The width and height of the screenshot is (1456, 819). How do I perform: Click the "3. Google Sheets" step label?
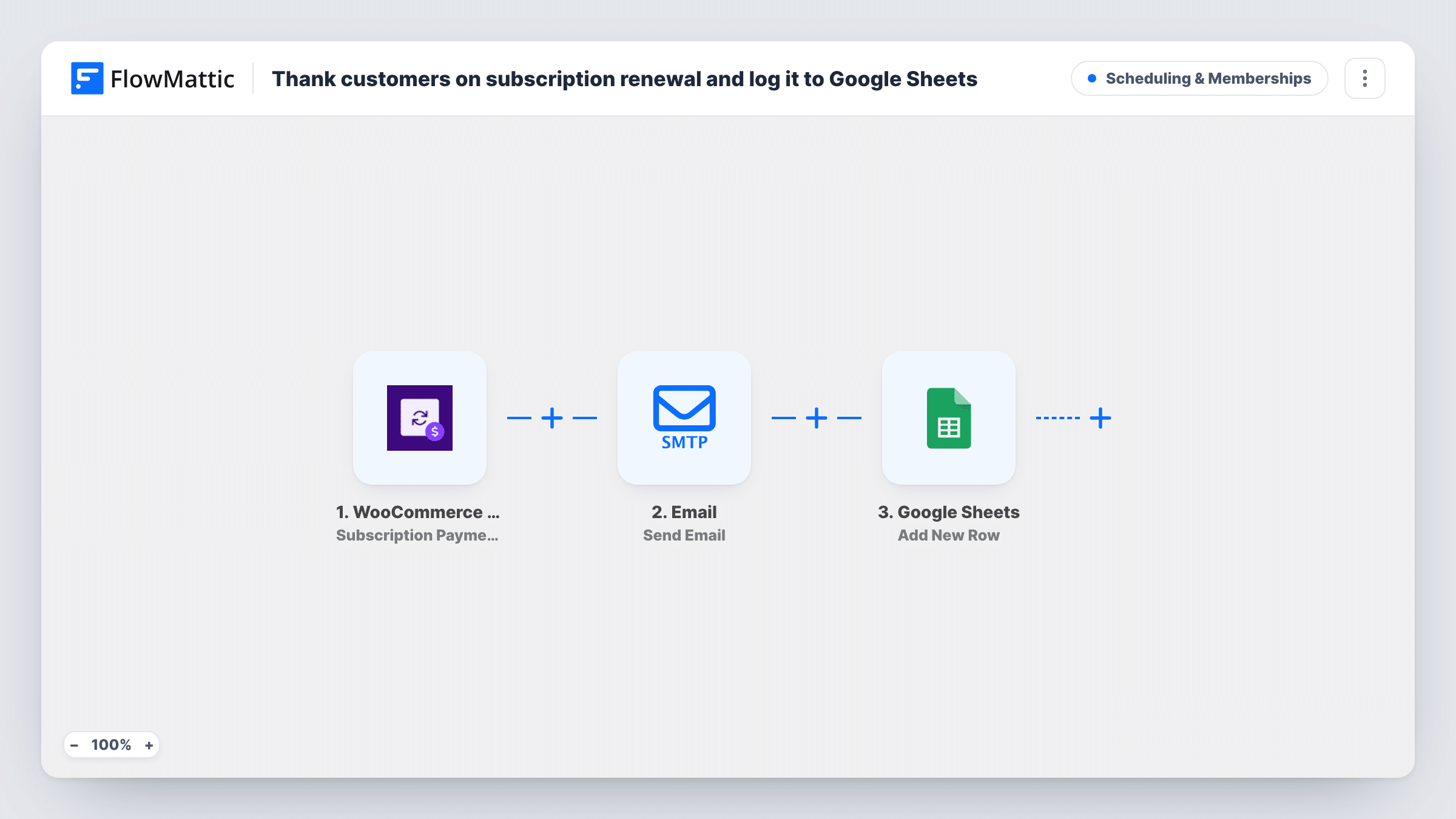tap(949, 512)
